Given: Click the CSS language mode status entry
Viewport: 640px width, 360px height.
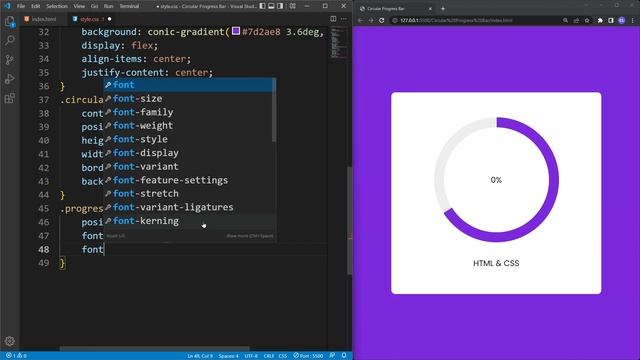Looking at the screenshot, I should (x=283, y=356).
